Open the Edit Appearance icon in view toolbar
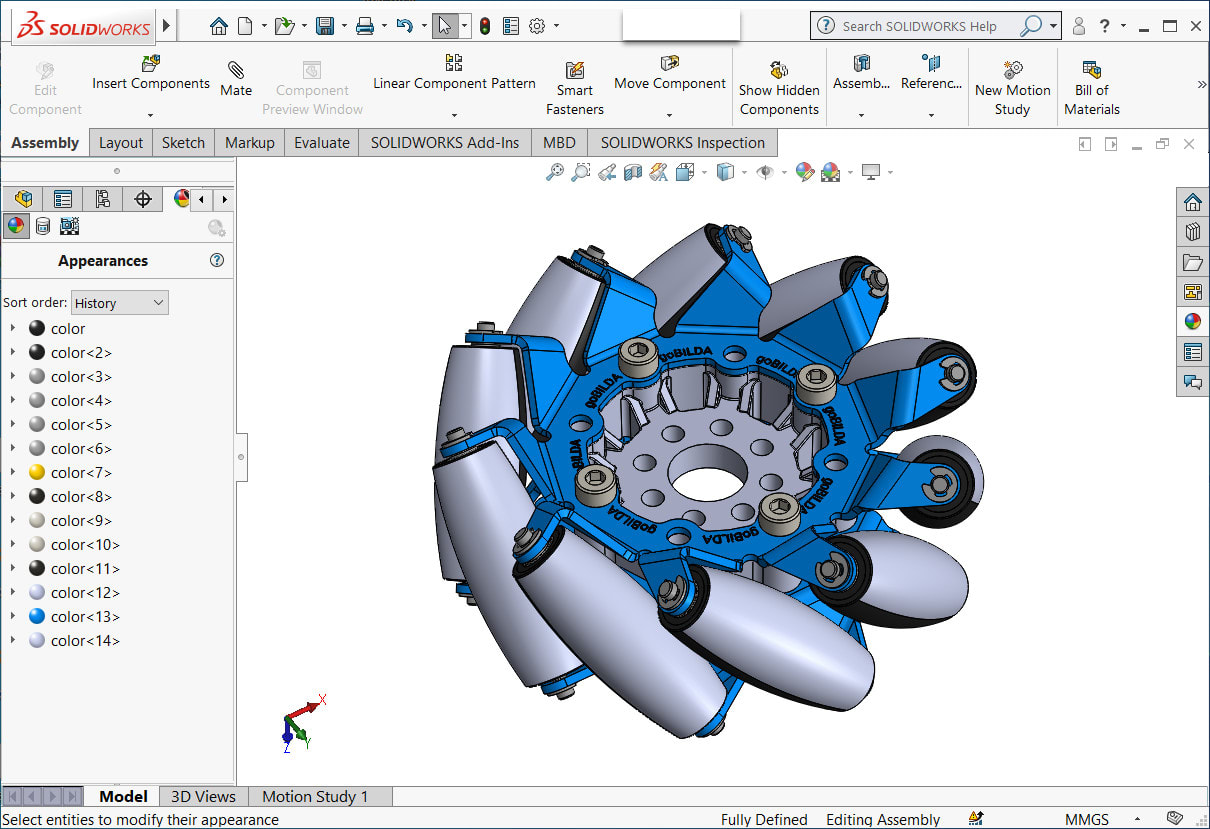 point(805,173)
